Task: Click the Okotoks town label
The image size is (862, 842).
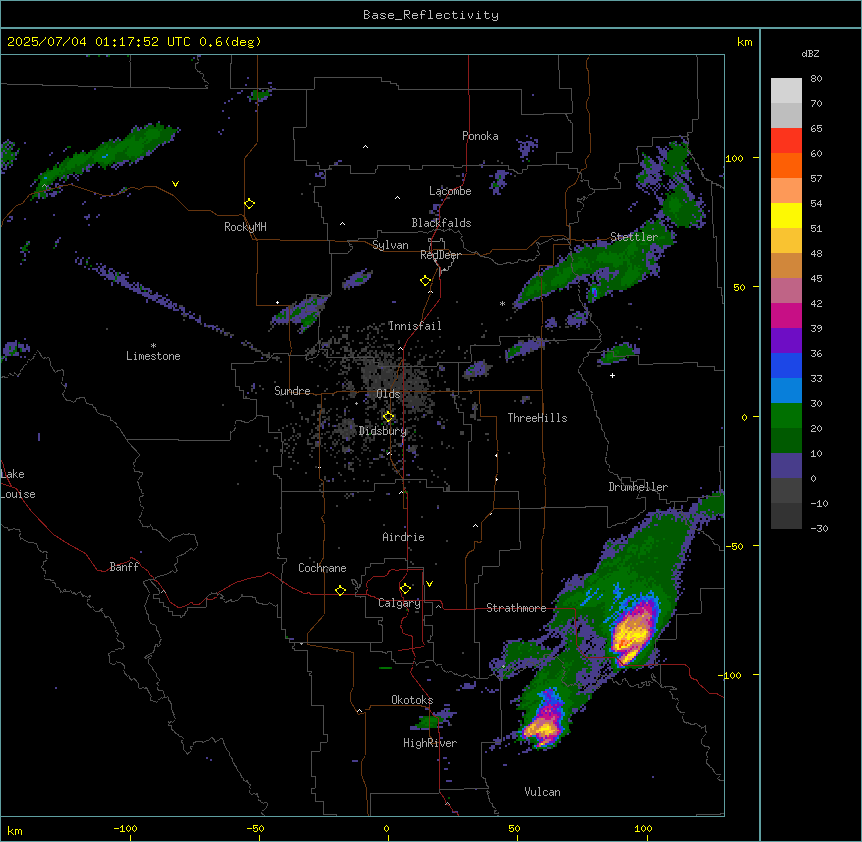Action: pos(412,700)
